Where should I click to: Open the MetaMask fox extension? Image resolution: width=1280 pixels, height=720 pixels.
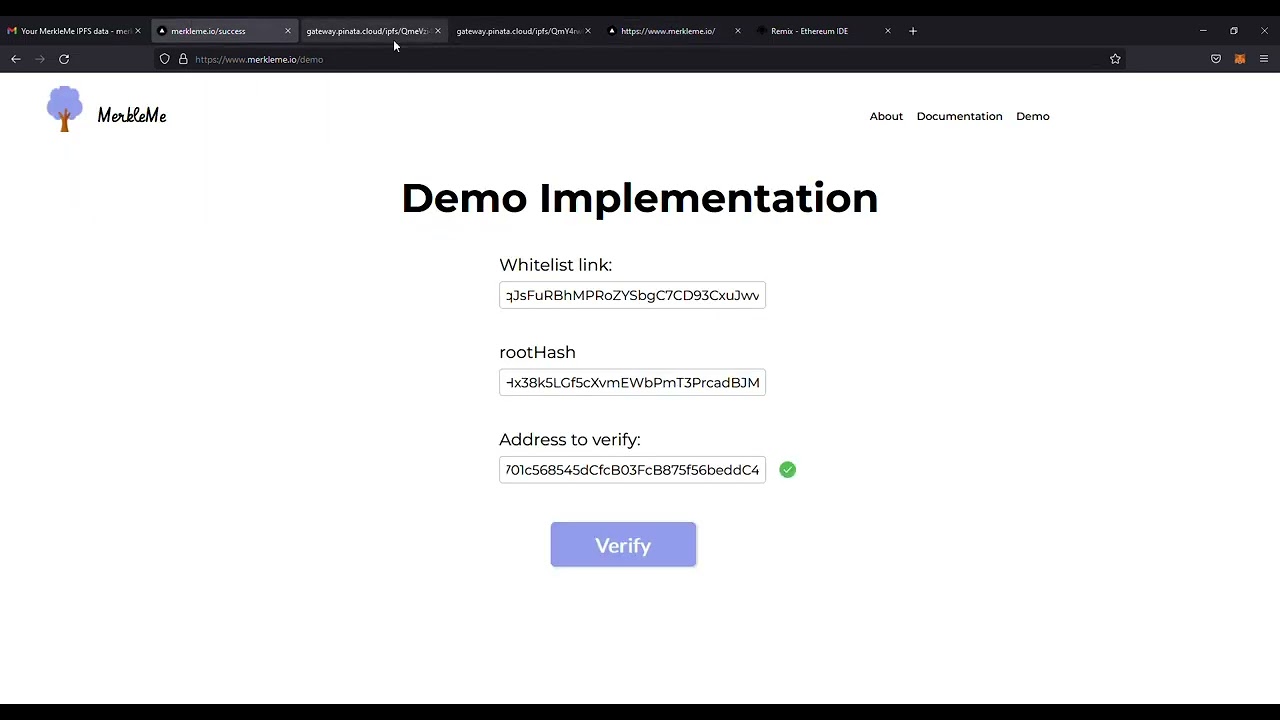(1240, 59)
